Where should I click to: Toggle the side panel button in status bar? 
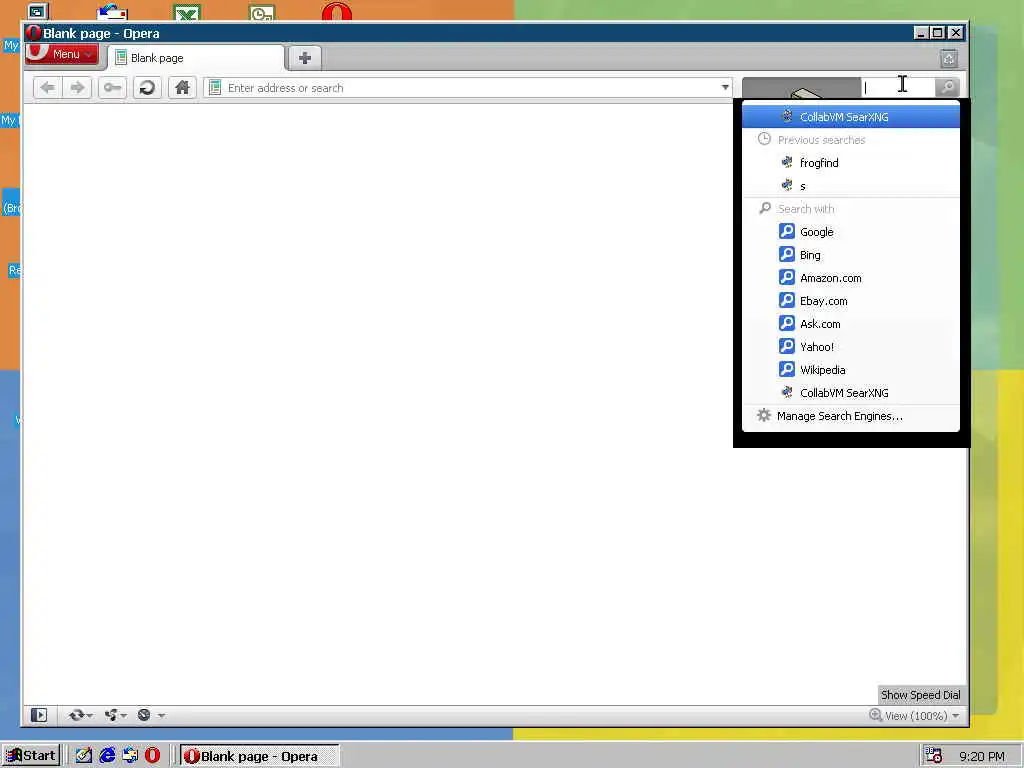pyautogui.click(x=39, y=715)
